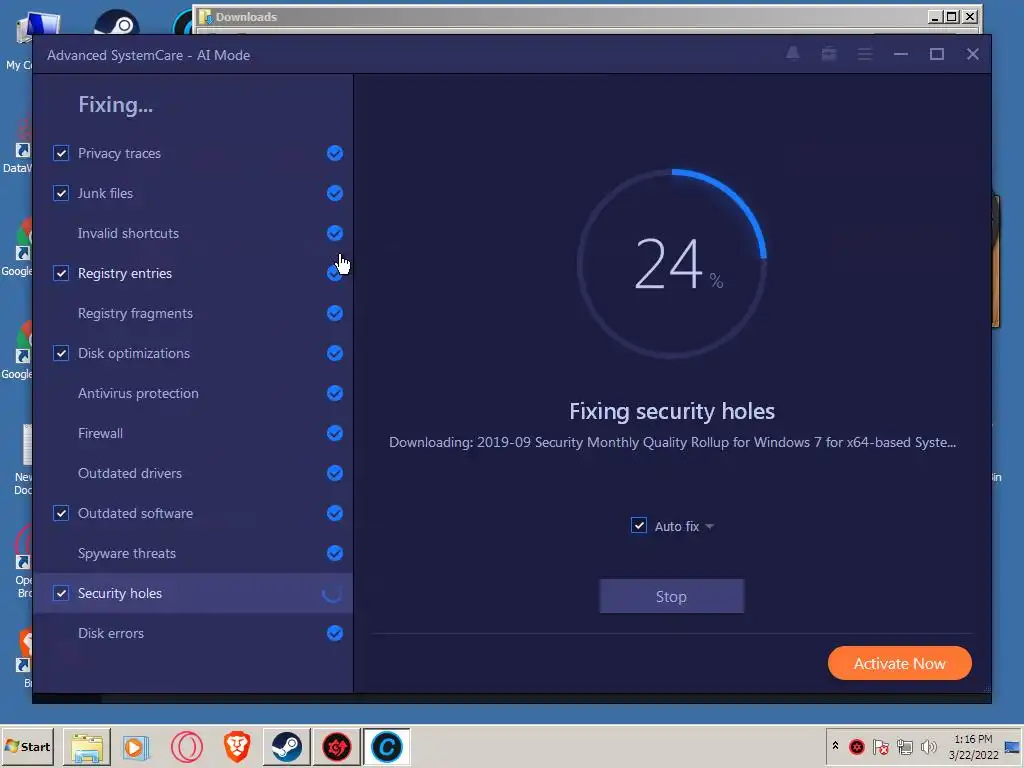Uncheck the Privacy traces checkbox

click(x=61, y=153)
